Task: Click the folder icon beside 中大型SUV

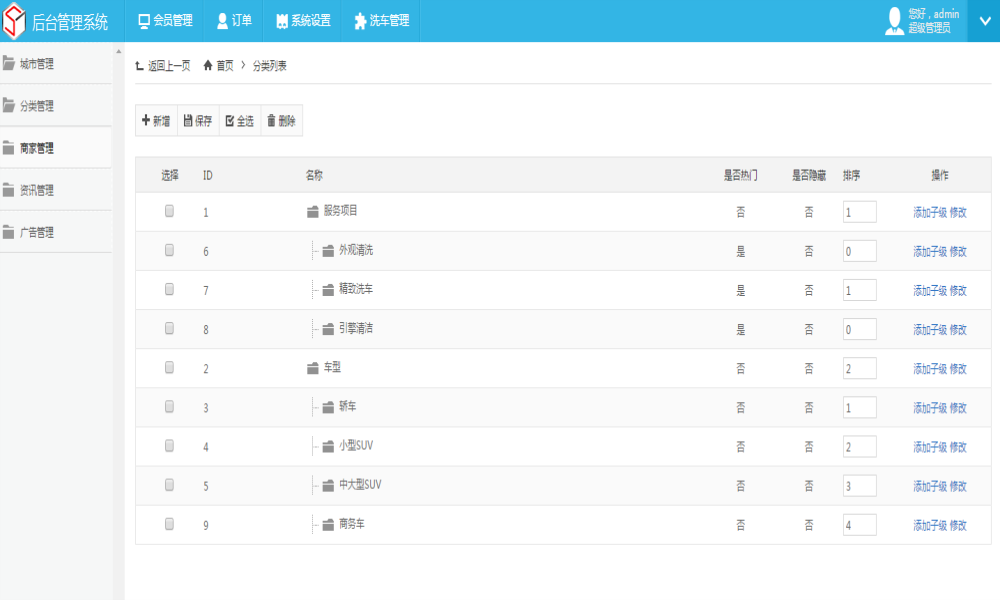Action: tap(328, 485)
